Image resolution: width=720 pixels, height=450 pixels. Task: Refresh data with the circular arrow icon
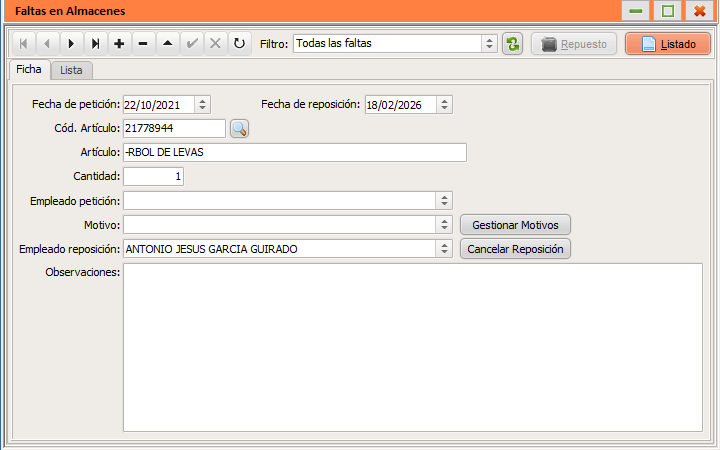239,44
